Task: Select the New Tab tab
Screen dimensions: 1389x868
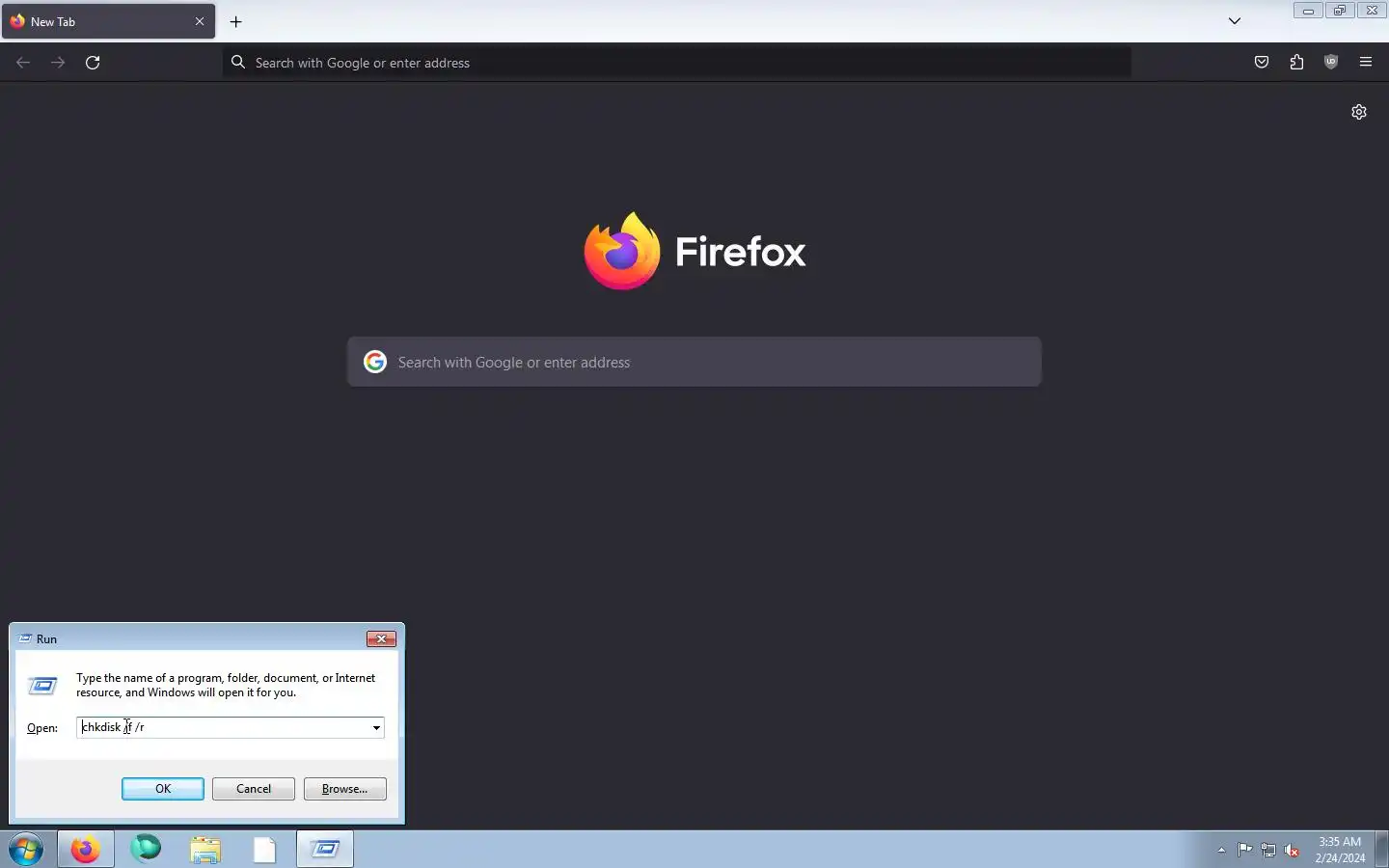Action: (x=108, y=21)
